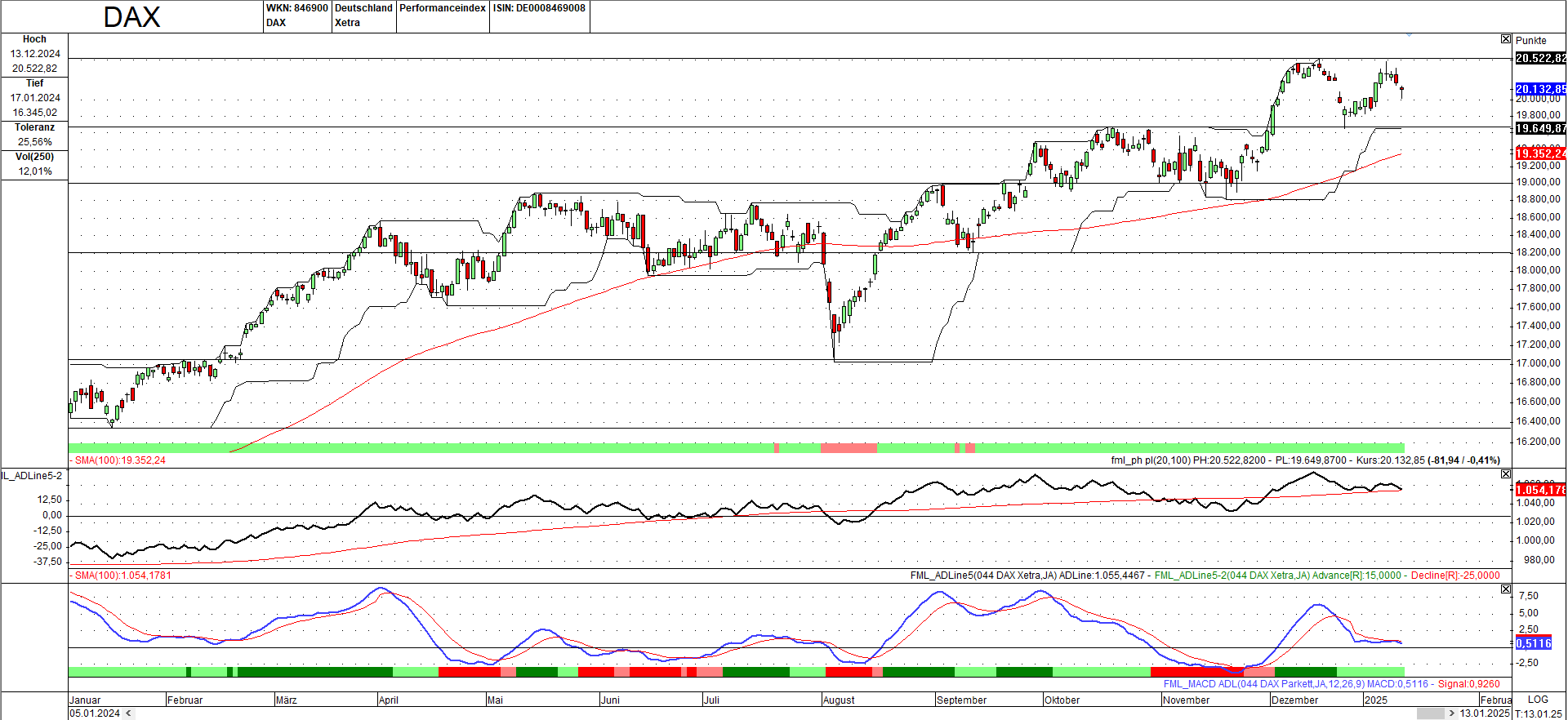1568x720 pixels.
Task: Close the main DAX price chart panel
Action: 1506,39
